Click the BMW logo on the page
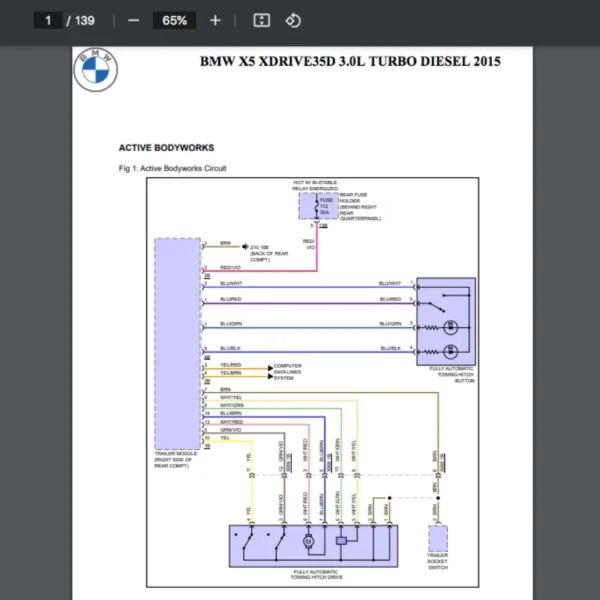The image size is (600, 600). pos(96,68)
